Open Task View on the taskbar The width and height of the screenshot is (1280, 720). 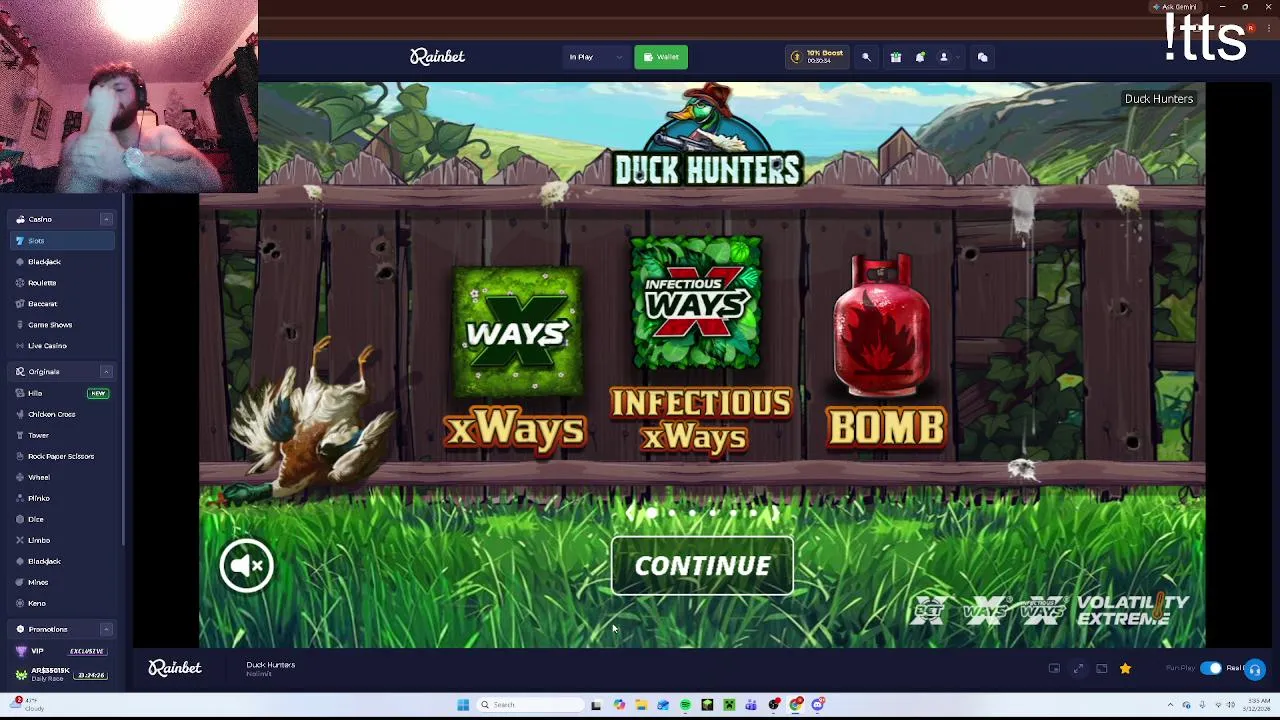(596, 705)
